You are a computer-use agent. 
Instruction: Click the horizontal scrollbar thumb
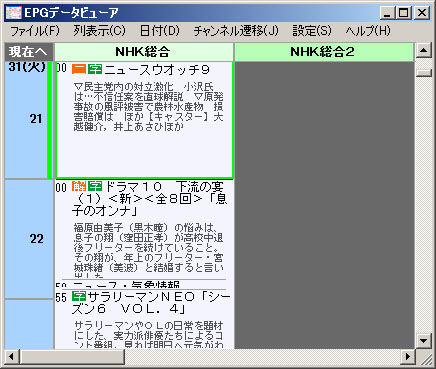tap(72, 357)
